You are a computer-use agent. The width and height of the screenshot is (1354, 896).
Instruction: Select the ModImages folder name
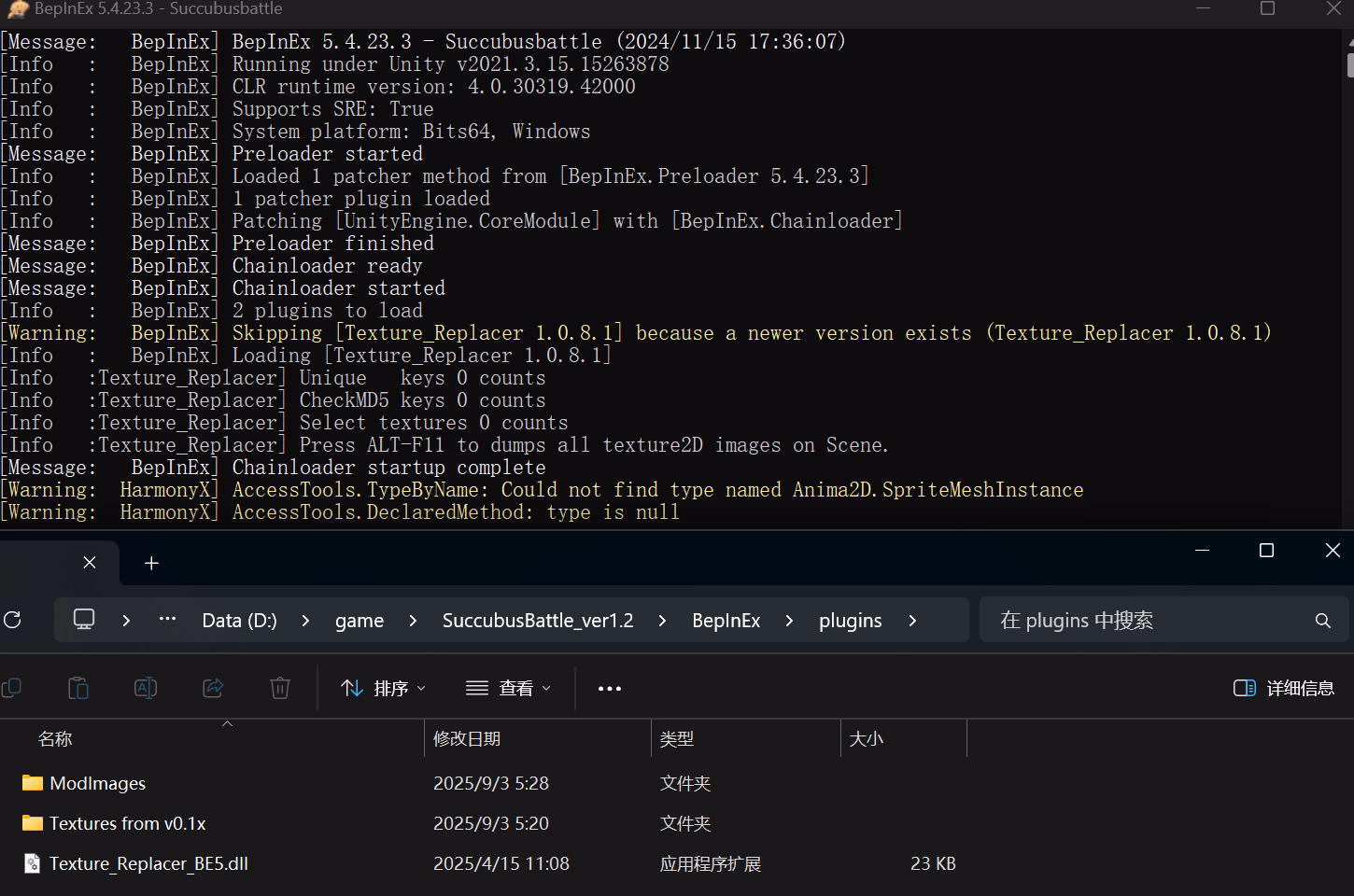pyautogui.click(x=98, y=783)
